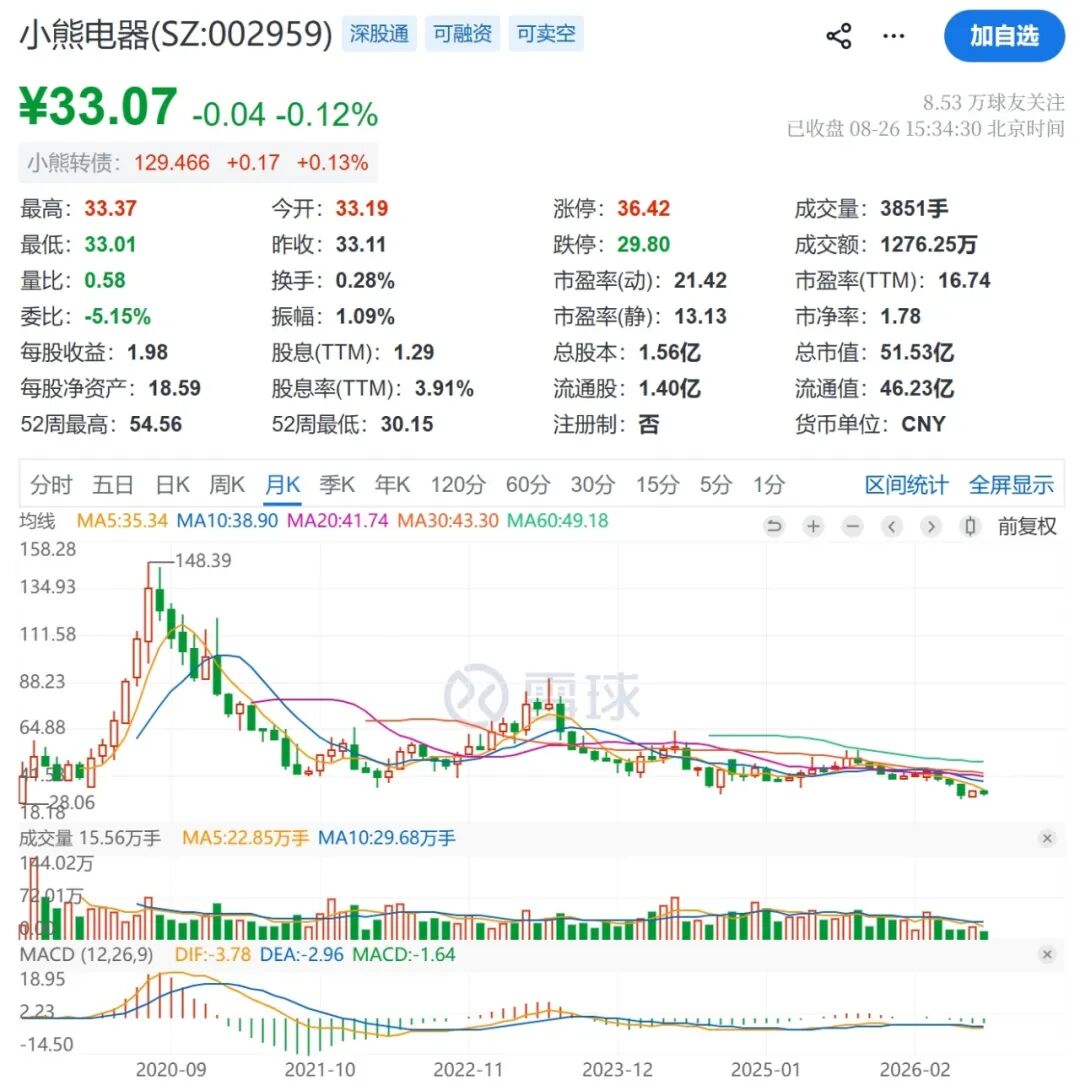The width and height of the screenshot is (1080, 1091).
Task: Zoom out the K-line chart with minus icon
Action: click(852, 526)
